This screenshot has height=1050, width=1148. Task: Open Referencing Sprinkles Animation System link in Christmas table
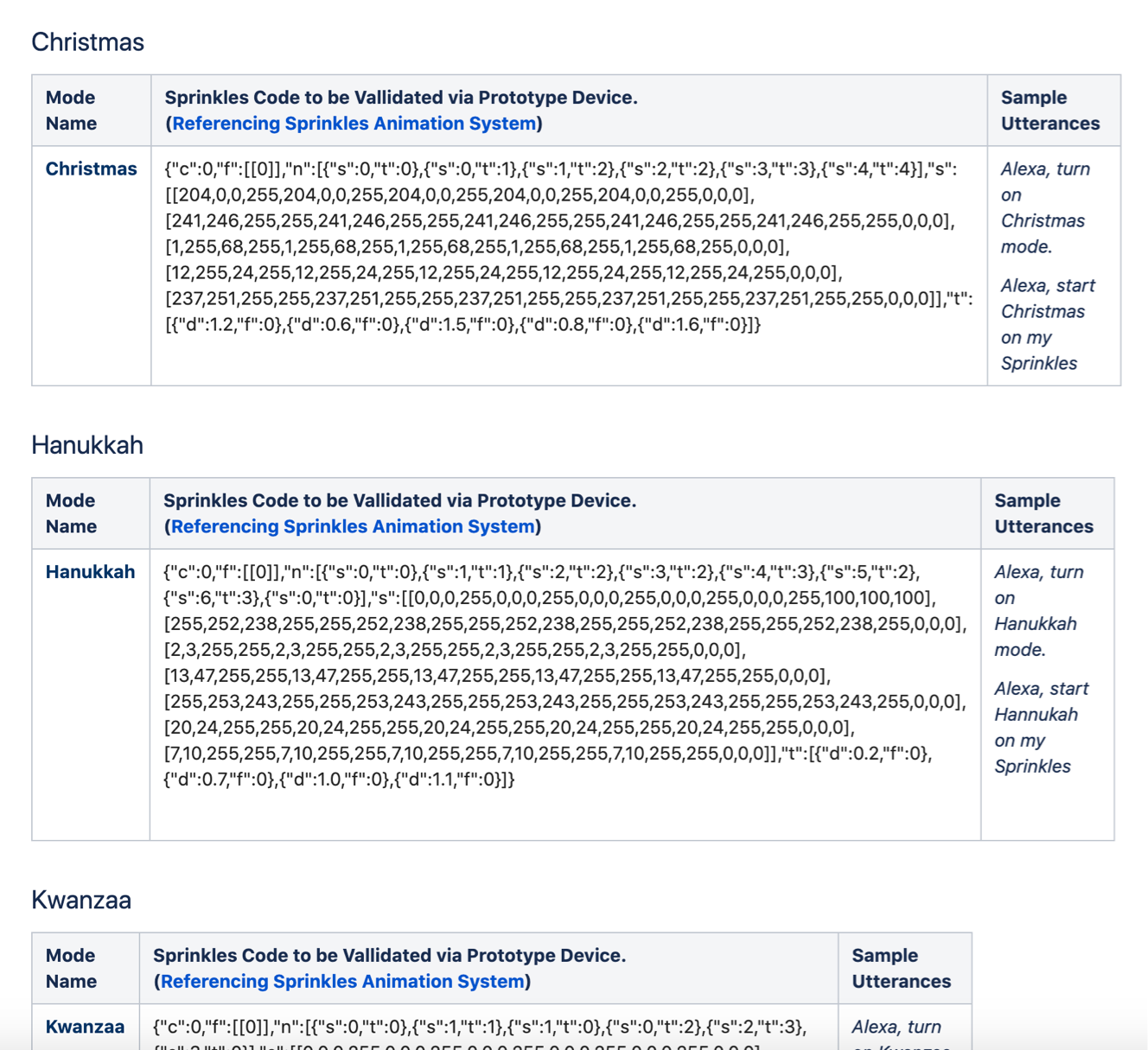pyautogui.click(x=354, y=124)
